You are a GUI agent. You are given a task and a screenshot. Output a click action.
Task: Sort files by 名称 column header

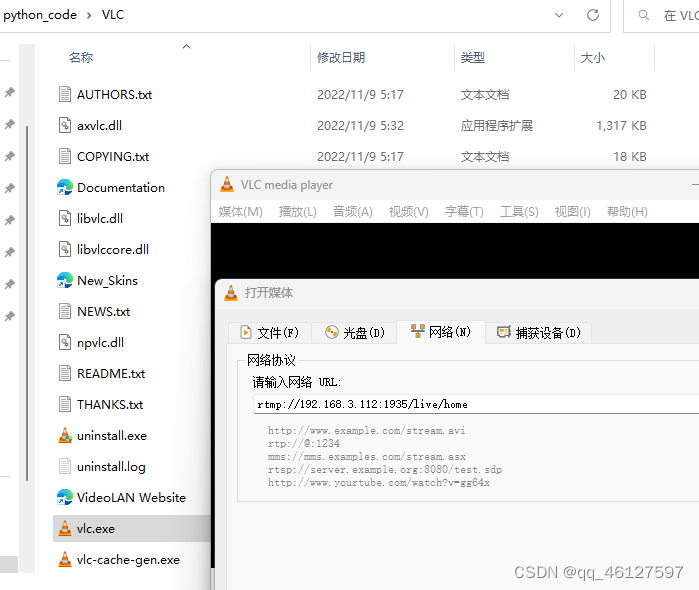coord(81,58)
